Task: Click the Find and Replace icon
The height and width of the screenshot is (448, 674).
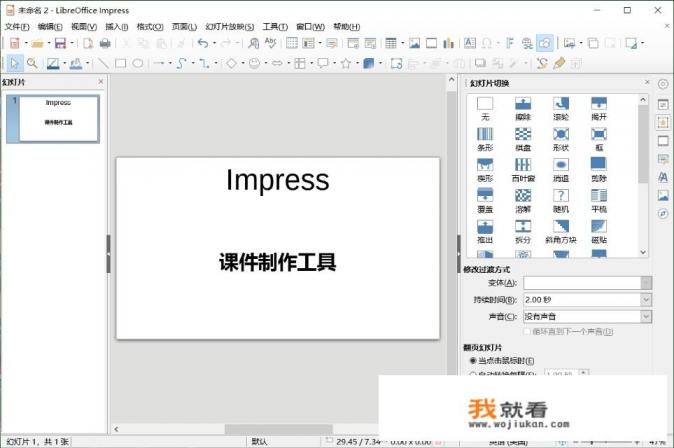Action: (x=254, y=43)
